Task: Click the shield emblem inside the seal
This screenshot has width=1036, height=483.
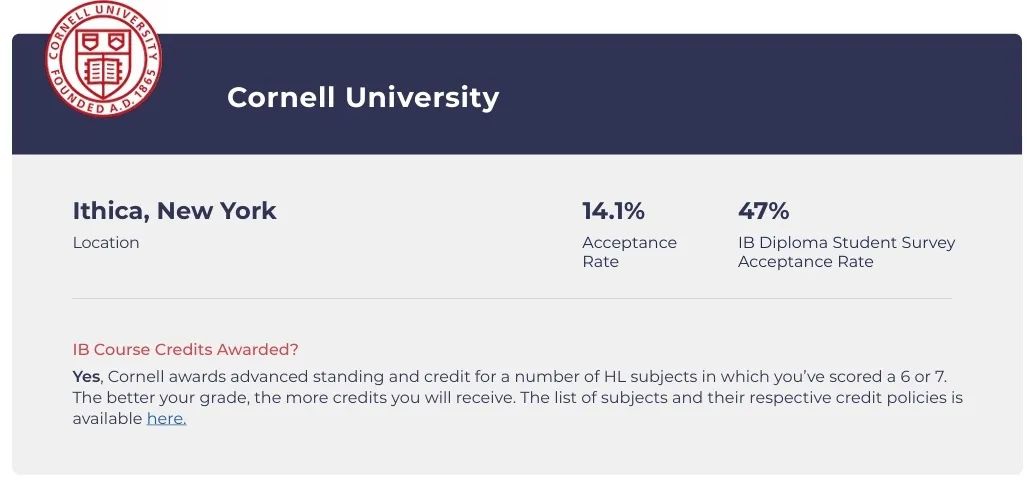Action: 102,61
